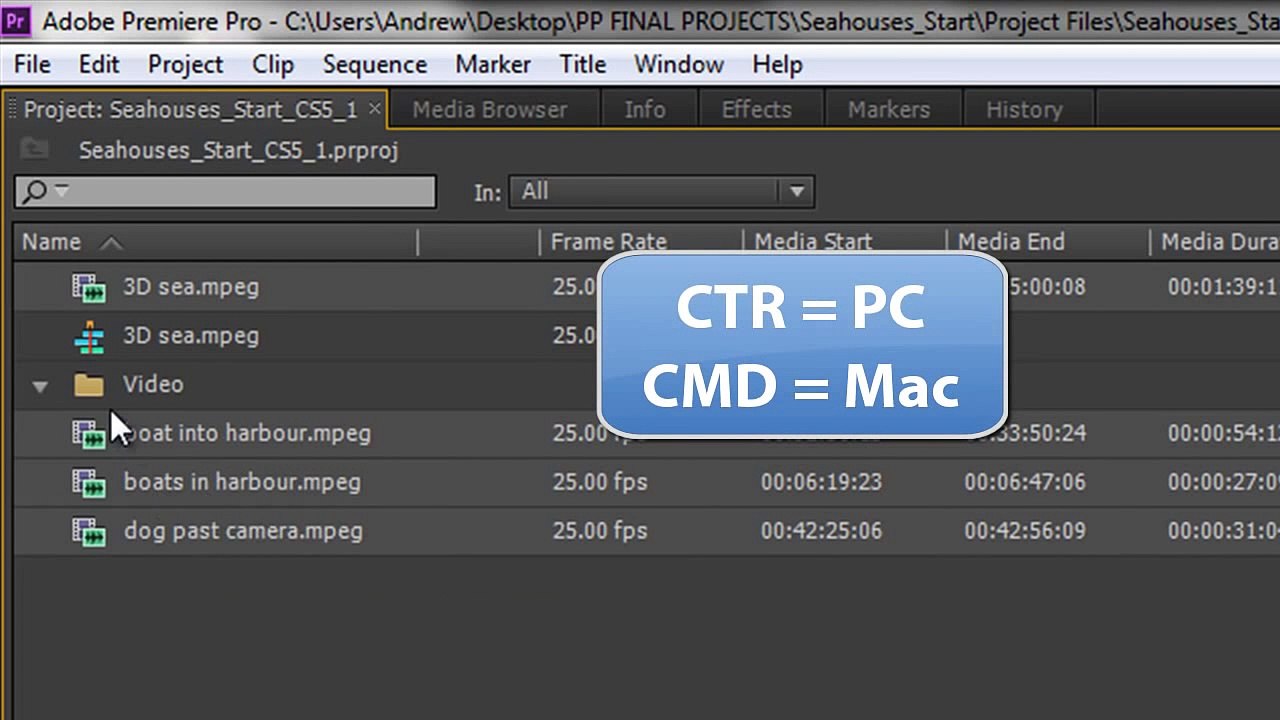This screenshot has width=1280, height=720.
Task: Click the Name column sort arrow
Action: click(111, 243)
